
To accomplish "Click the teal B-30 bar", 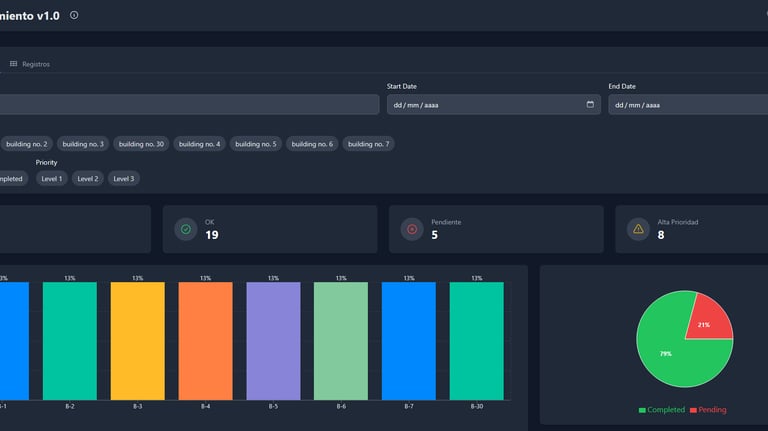I will [x=477, y=341].
